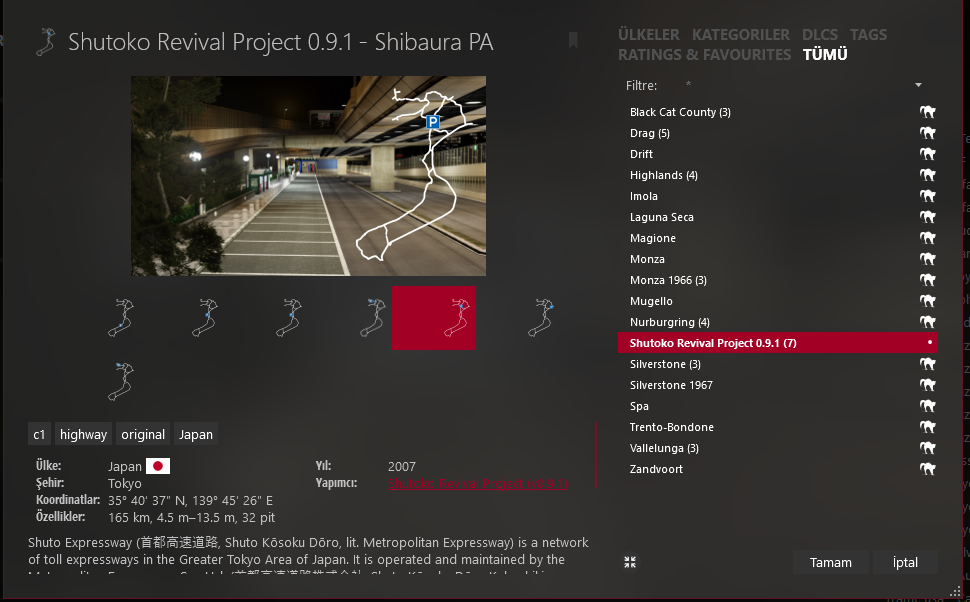Open the Filtre dropdown arrow
This screenshot has height=602, width=970.
pyautogui.click(x=919, y=85)
